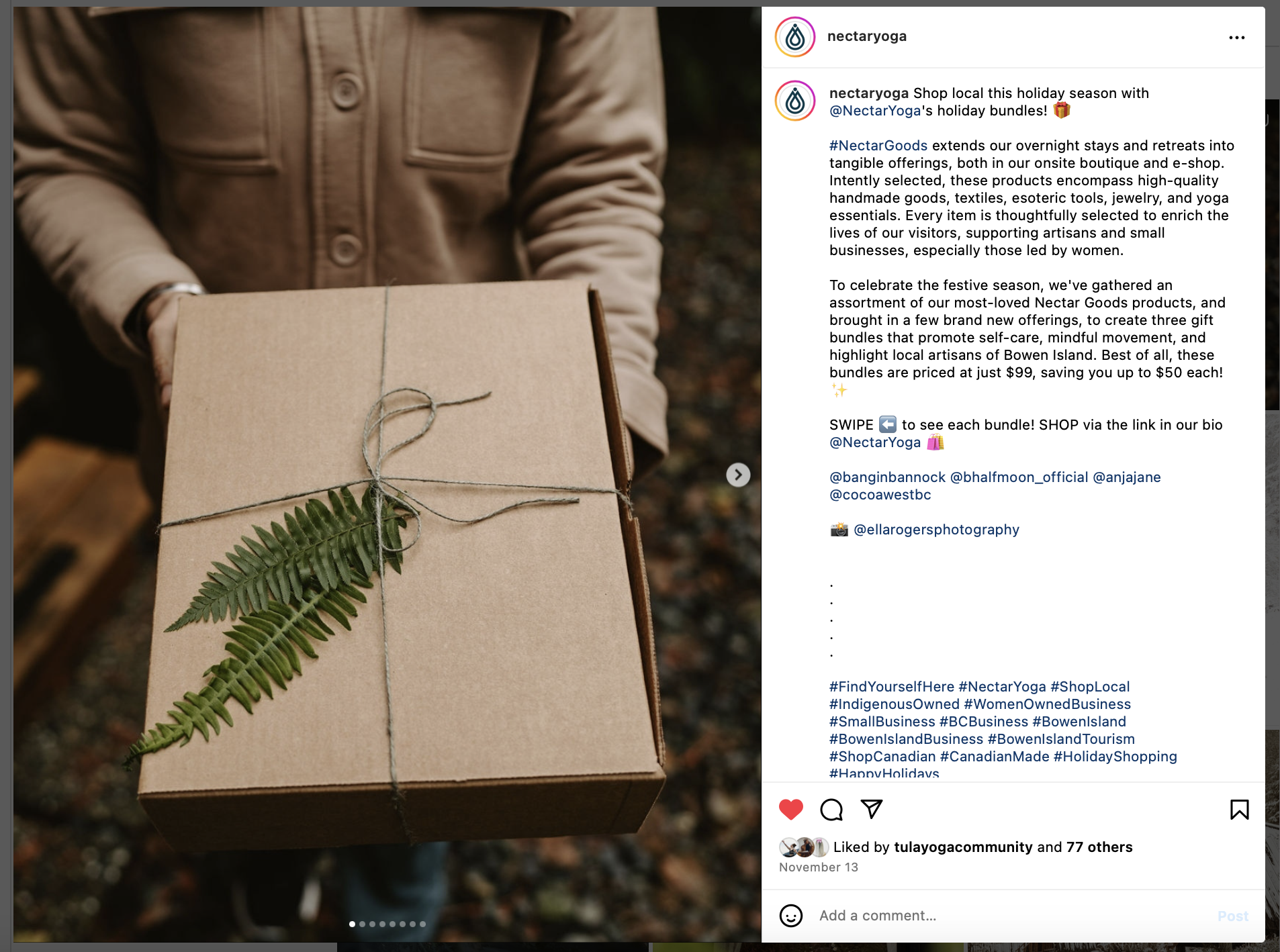The height and width of the screenshot is (952, 1280).
Task: Open the @banginbannock profile mention
Action: coord(887,477)
